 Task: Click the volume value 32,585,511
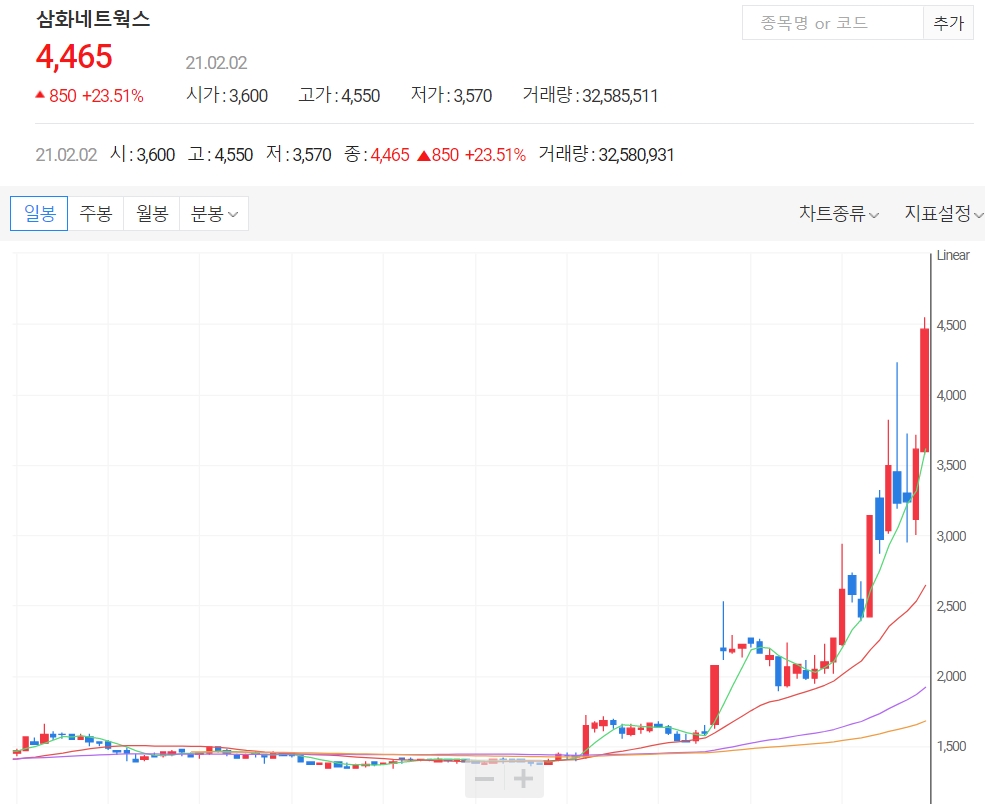tap(620, 96)
